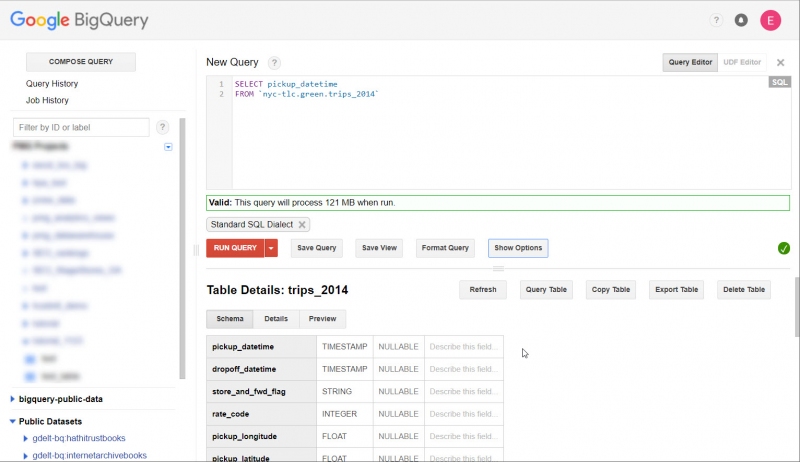
Task: Open the help icon in top header
Action: pyautogui.click(x=716, y=20)
